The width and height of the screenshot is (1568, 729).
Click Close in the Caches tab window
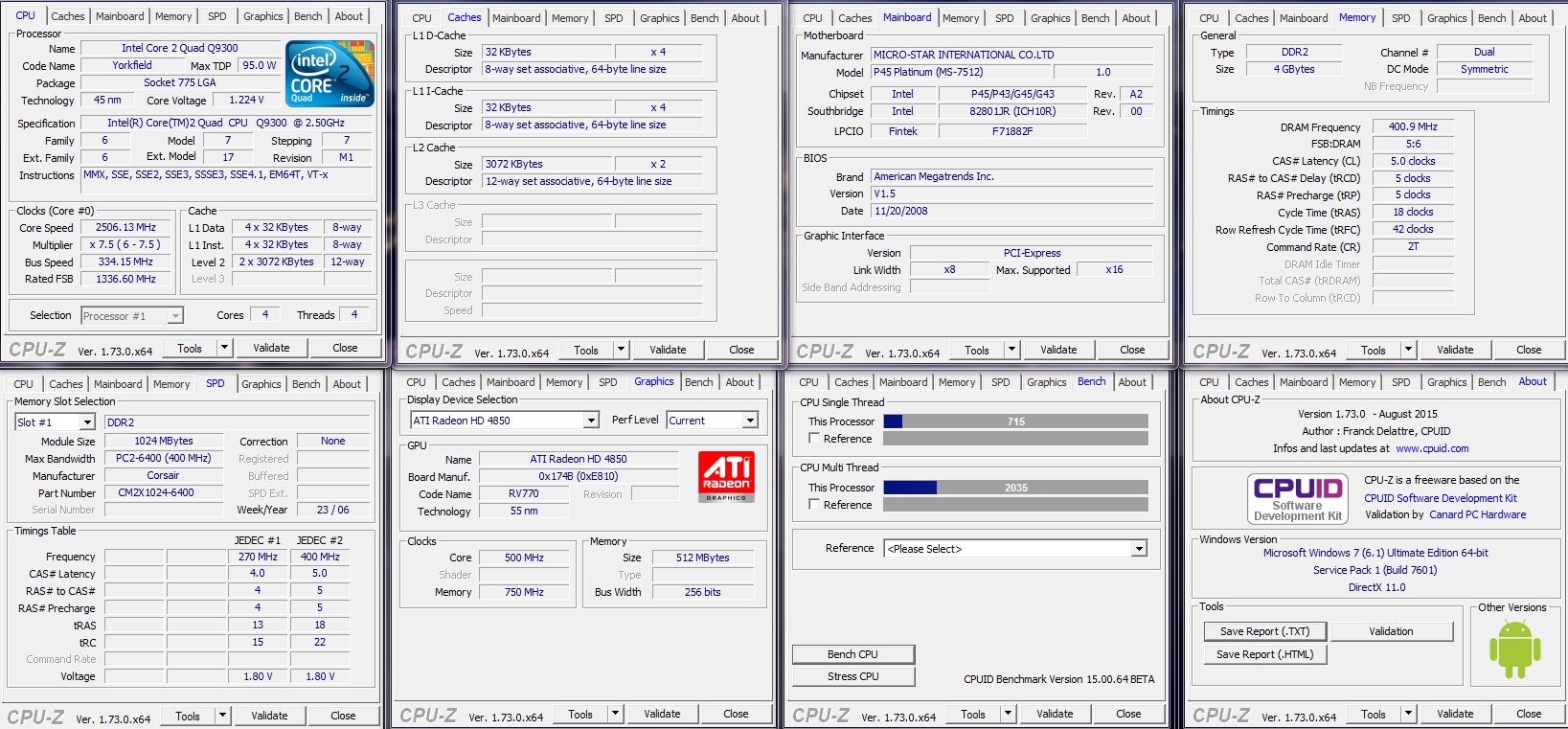741,350
